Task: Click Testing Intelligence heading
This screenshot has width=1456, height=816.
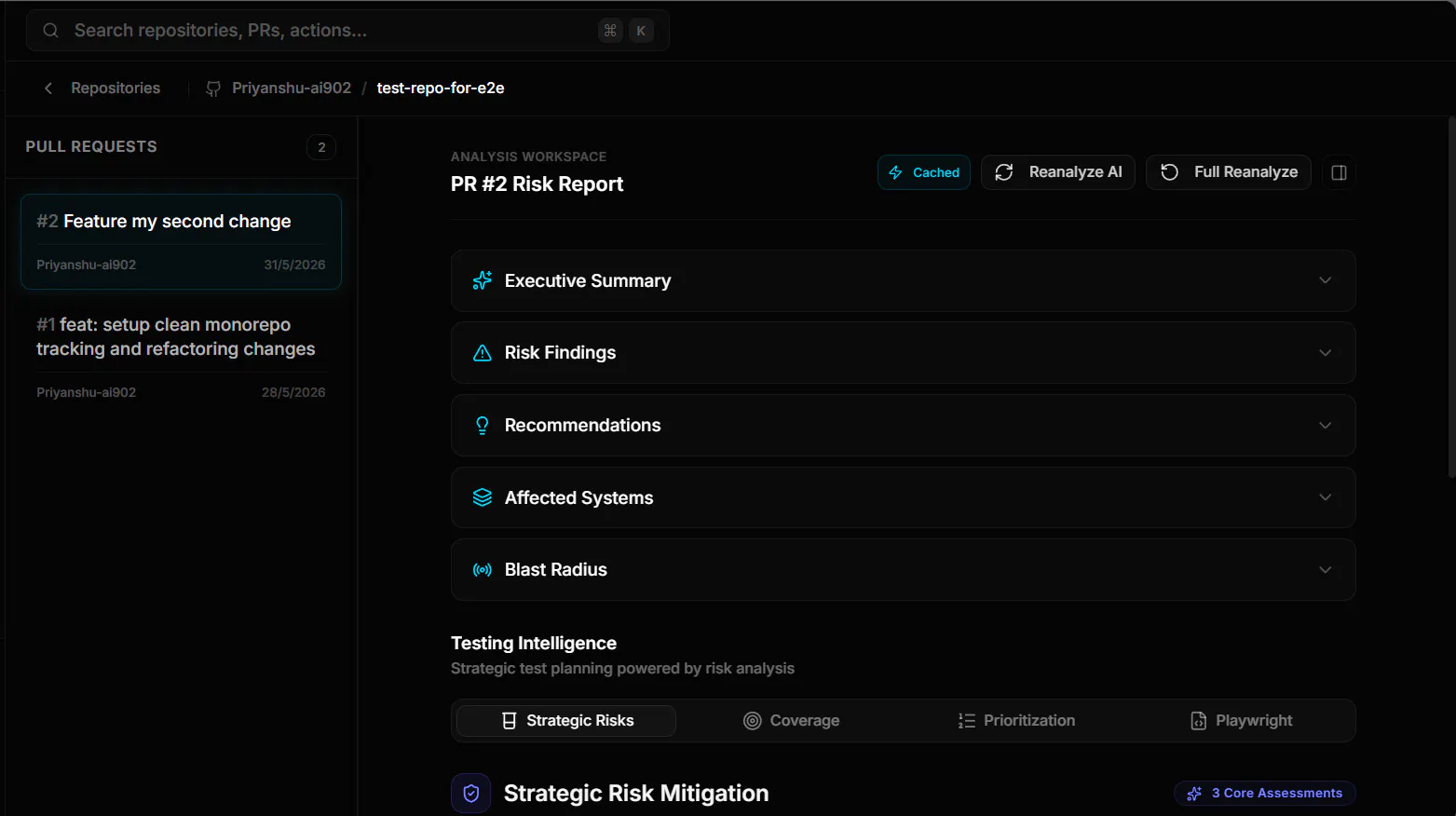Action: coord(534,644)
